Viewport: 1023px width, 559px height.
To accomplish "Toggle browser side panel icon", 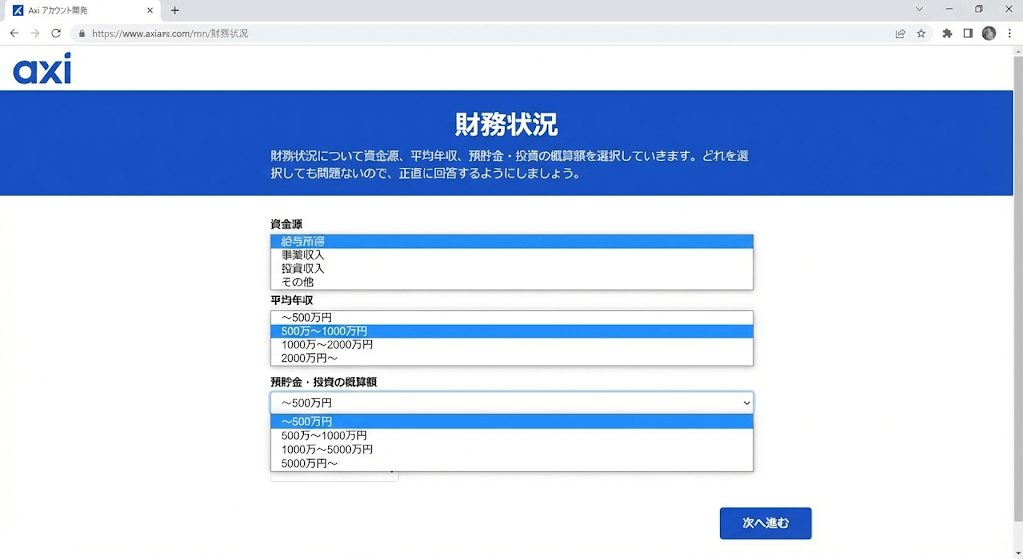I will (x=967, y=33).
